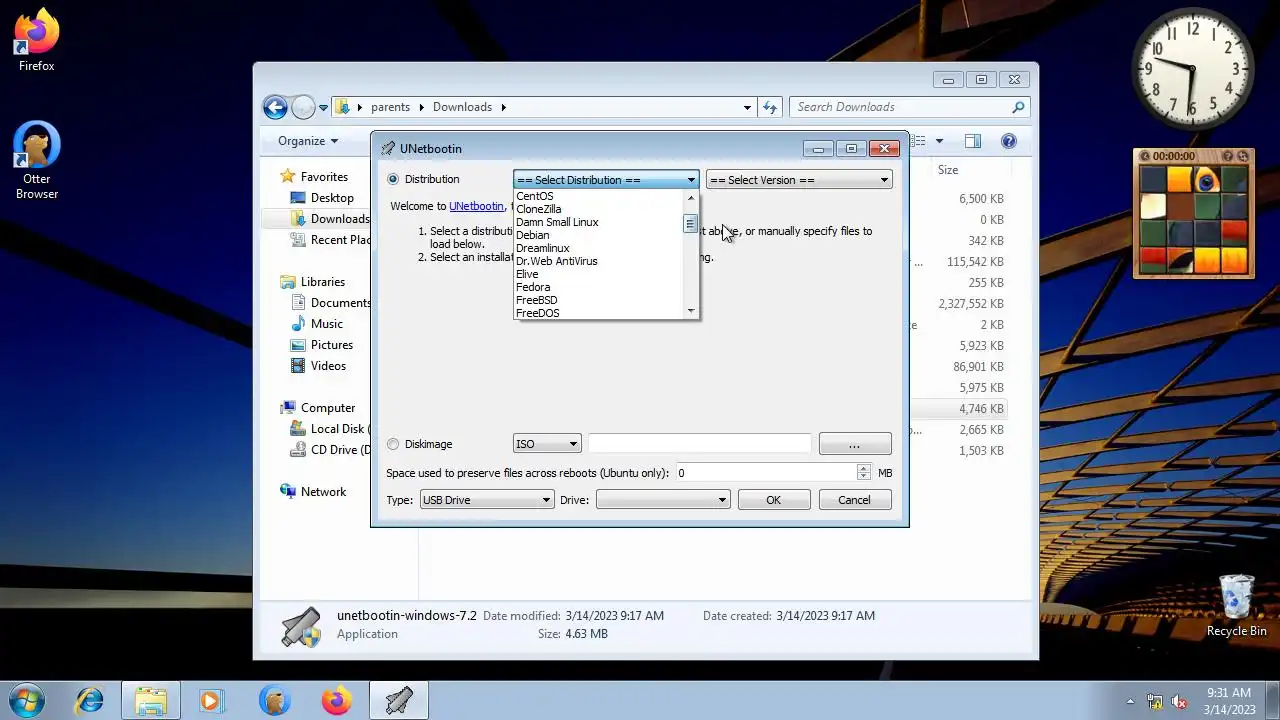
Task: Click the volume muted tray icon
Action: coord(1179,702)
